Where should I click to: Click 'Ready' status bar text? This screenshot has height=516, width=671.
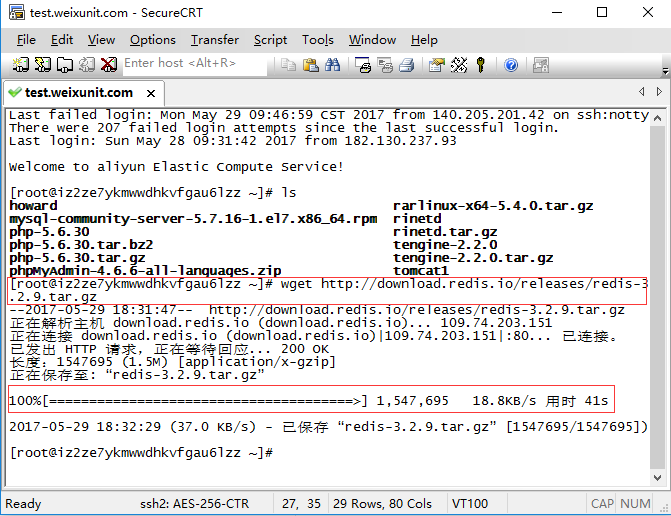tap(23, 504)
